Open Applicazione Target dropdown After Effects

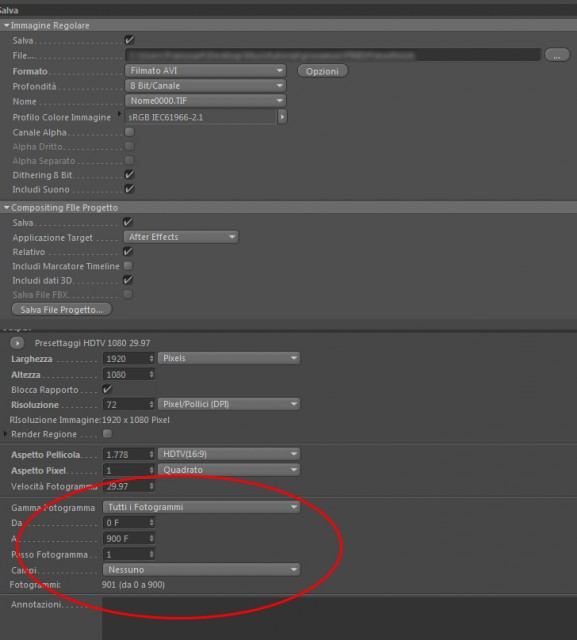181,237
